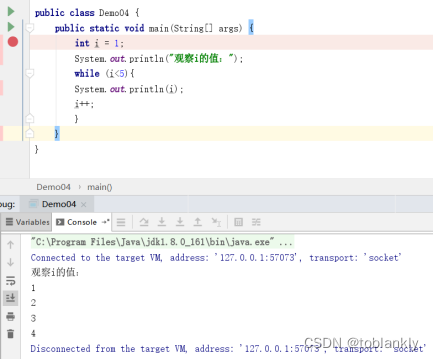The image size is (434, 360).
Task: Open the Evaluate Expression calculator icon
Action: coord(238,222)
